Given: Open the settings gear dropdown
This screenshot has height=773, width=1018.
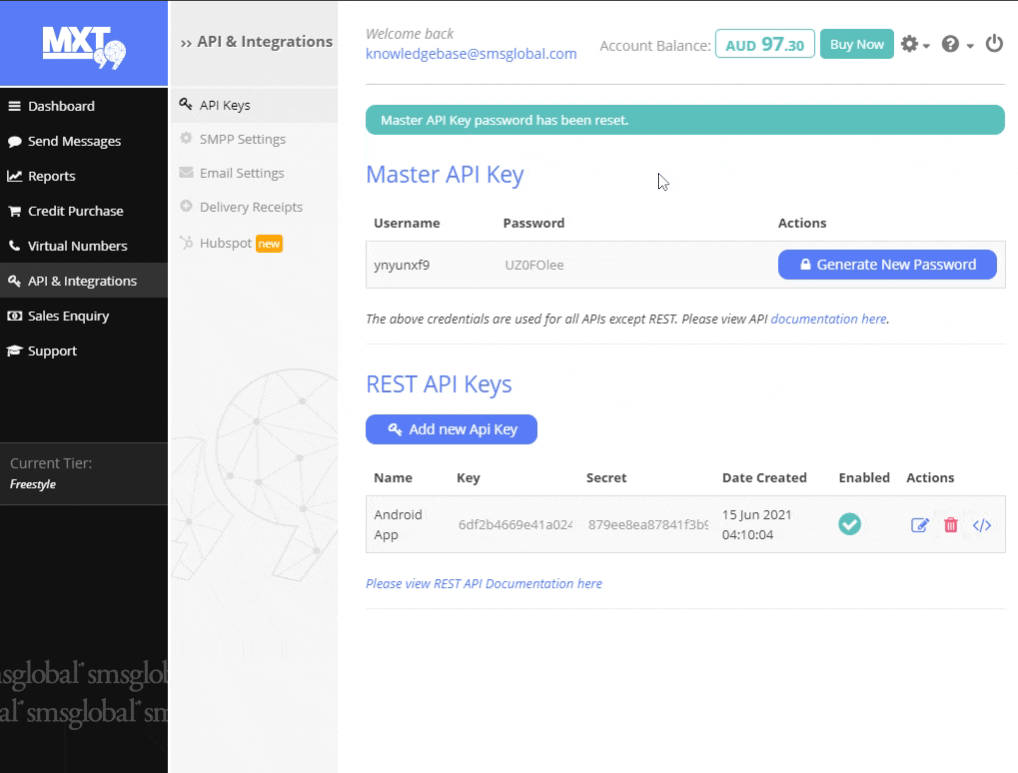Looking at the screenshot, I should click(x=914, y=44).
